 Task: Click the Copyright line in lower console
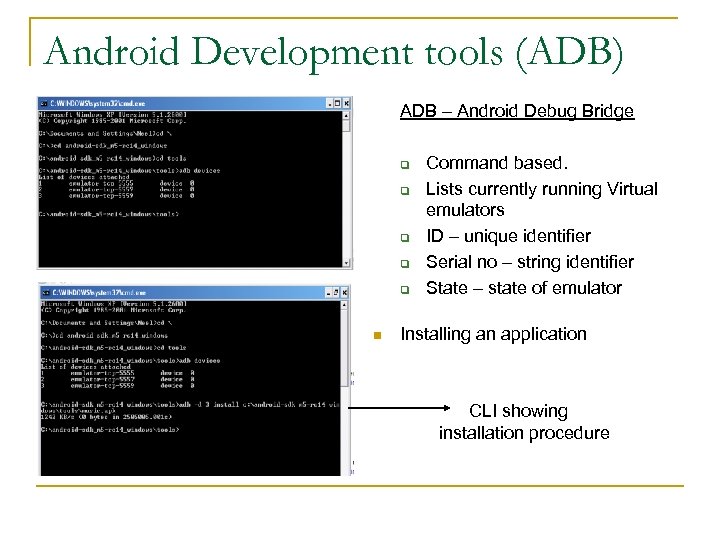(113, 310)
